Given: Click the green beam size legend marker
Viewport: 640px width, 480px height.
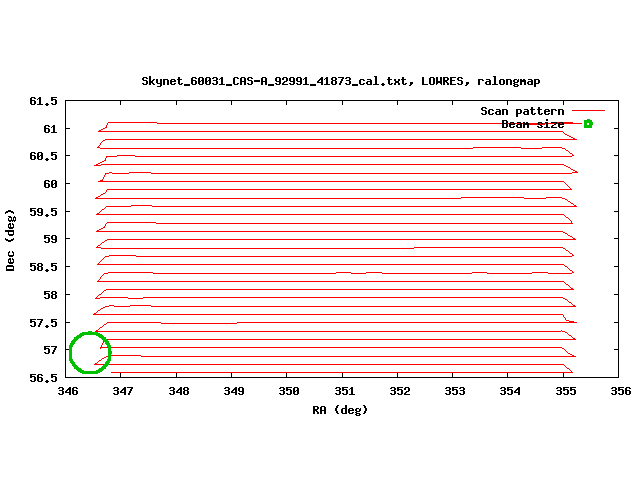Looking at the screenshot, I should tap(588, 124).
